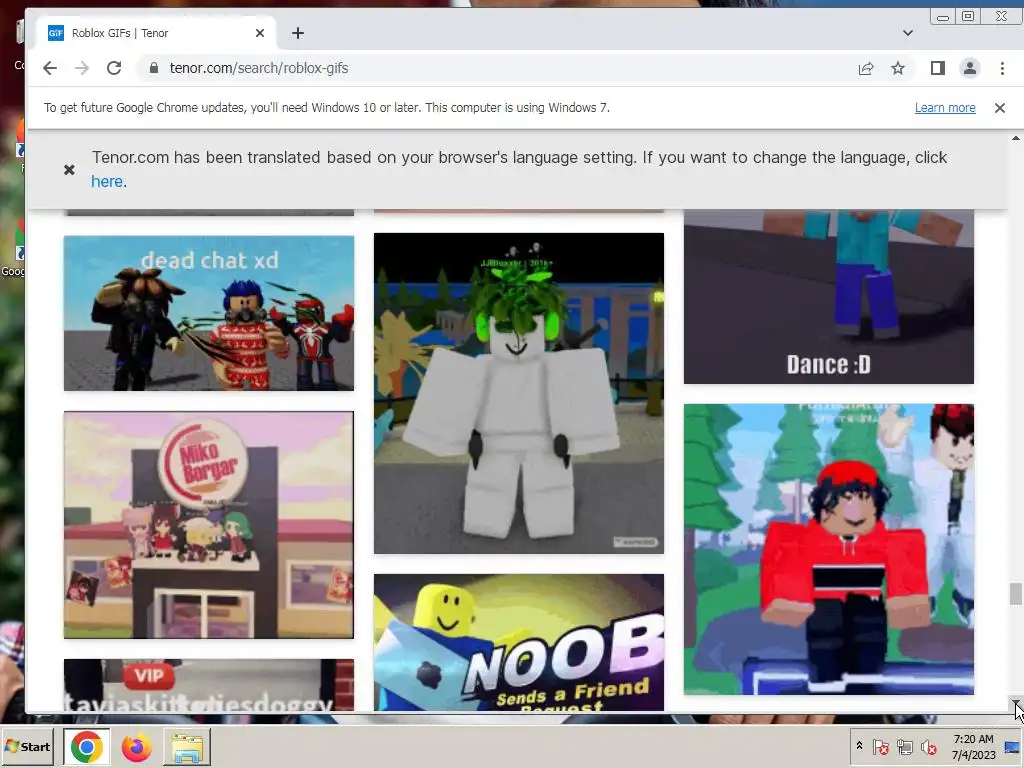Share this page icon in address bar
Image resolution: width=1024 pixels, height=768 pixels.
tap(866, 68)
